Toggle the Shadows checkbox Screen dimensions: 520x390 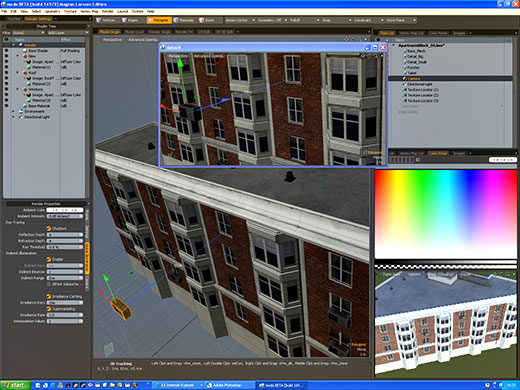pos(49,228)
